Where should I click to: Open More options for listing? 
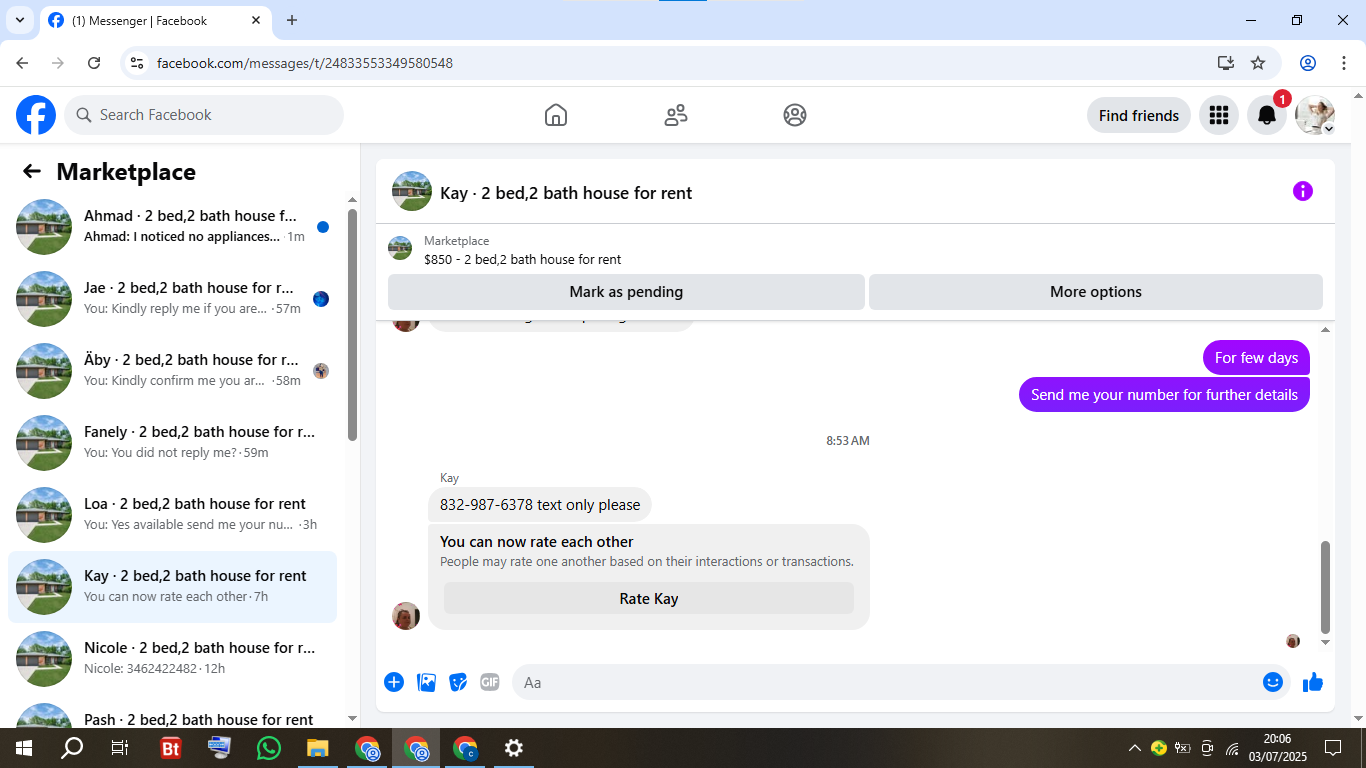pyautogui.click(x=1096, y=292)
